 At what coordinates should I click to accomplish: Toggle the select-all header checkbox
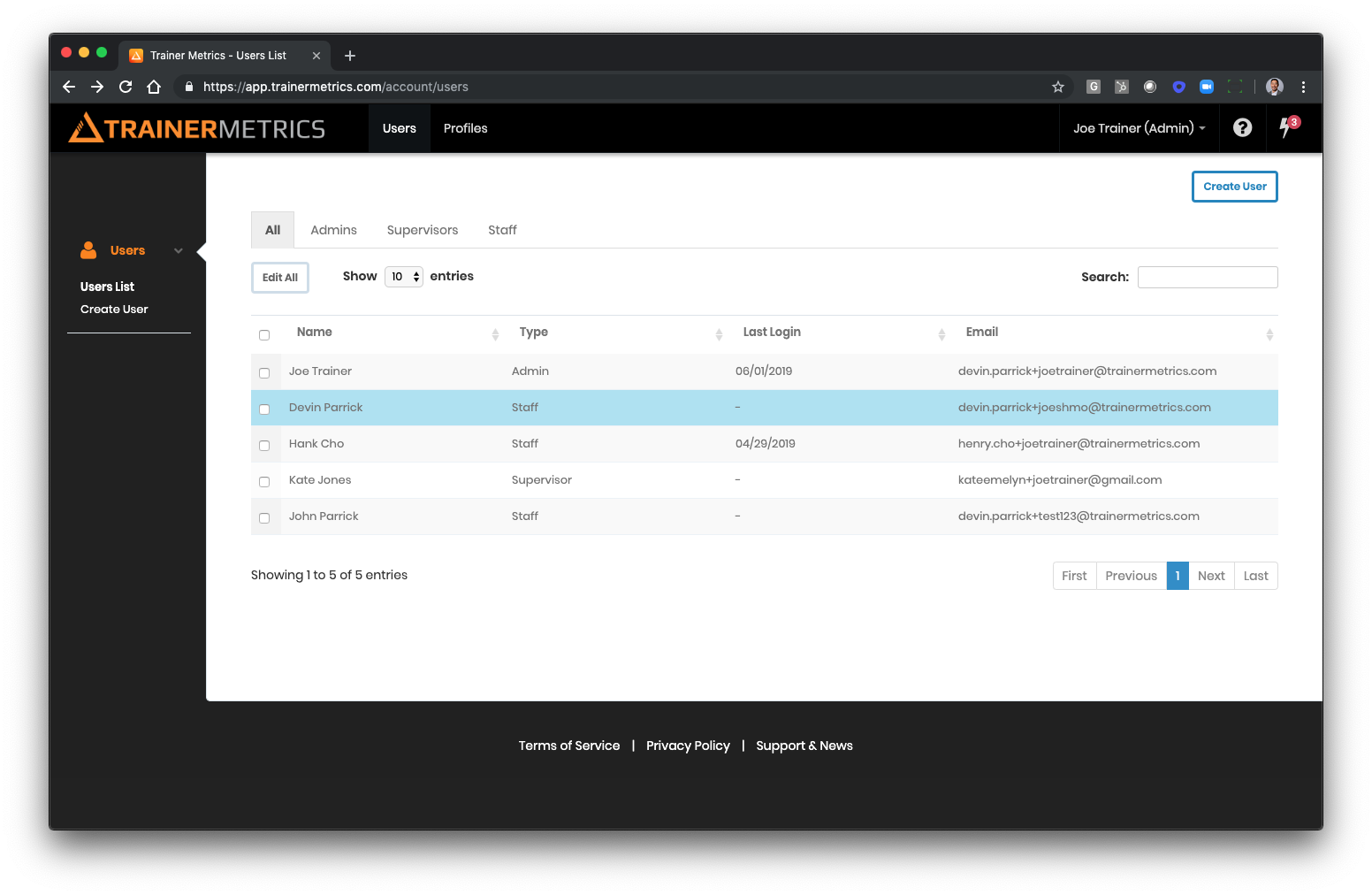[264, 334]
